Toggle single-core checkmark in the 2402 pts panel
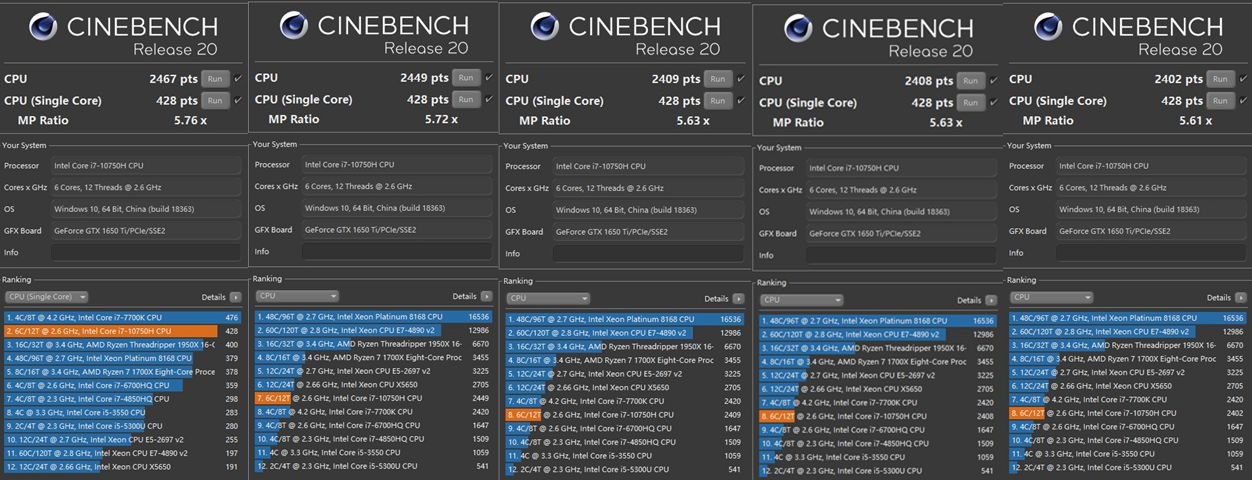Image resolution: width=1252 pixels, height=480 pixels. (x=1242, y=100)
